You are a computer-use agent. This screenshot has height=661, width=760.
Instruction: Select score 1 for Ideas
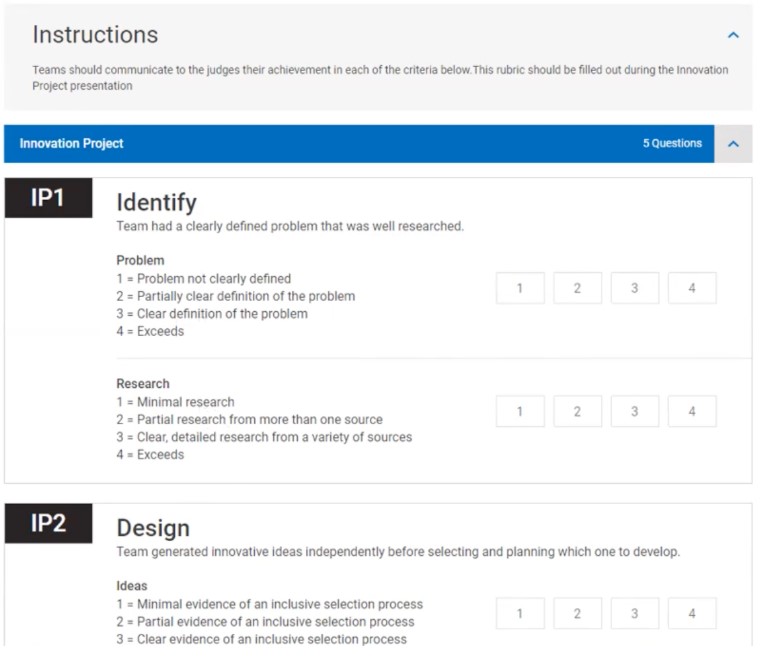[x=520, y=613]
